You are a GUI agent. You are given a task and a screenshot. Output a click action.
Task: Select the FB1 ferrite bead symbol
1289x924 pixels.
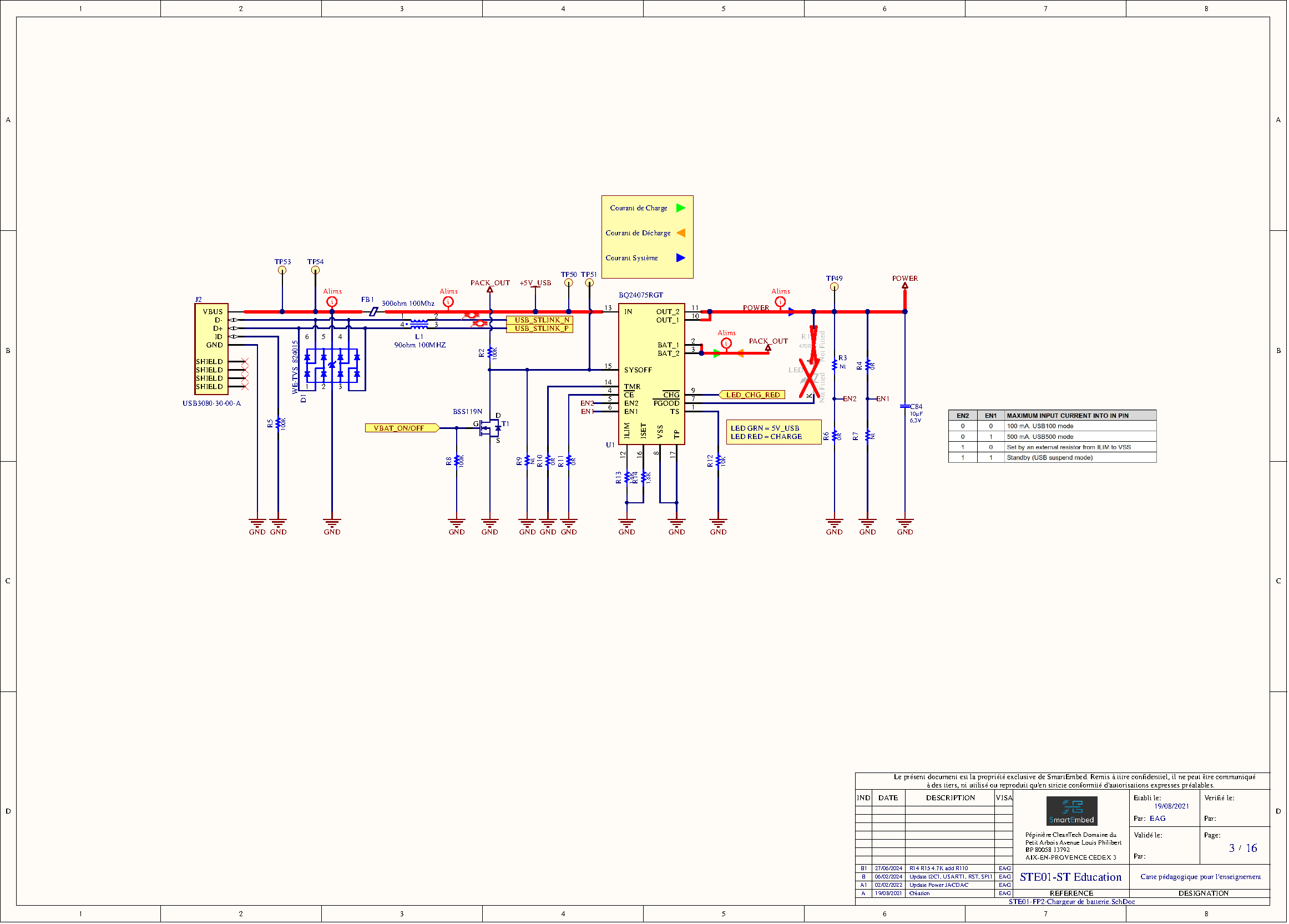(x=373, y=311)
